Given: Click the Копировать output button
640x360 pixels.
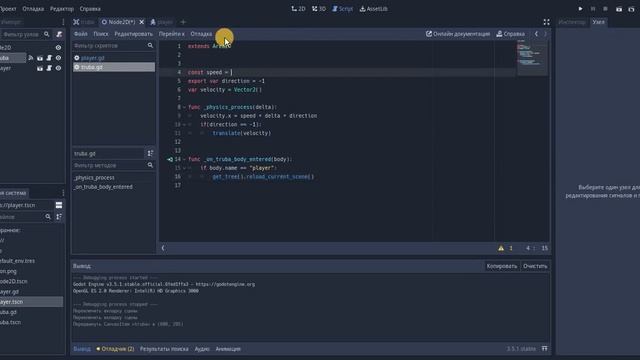Looking at the screenshot, I should (502, 266).
